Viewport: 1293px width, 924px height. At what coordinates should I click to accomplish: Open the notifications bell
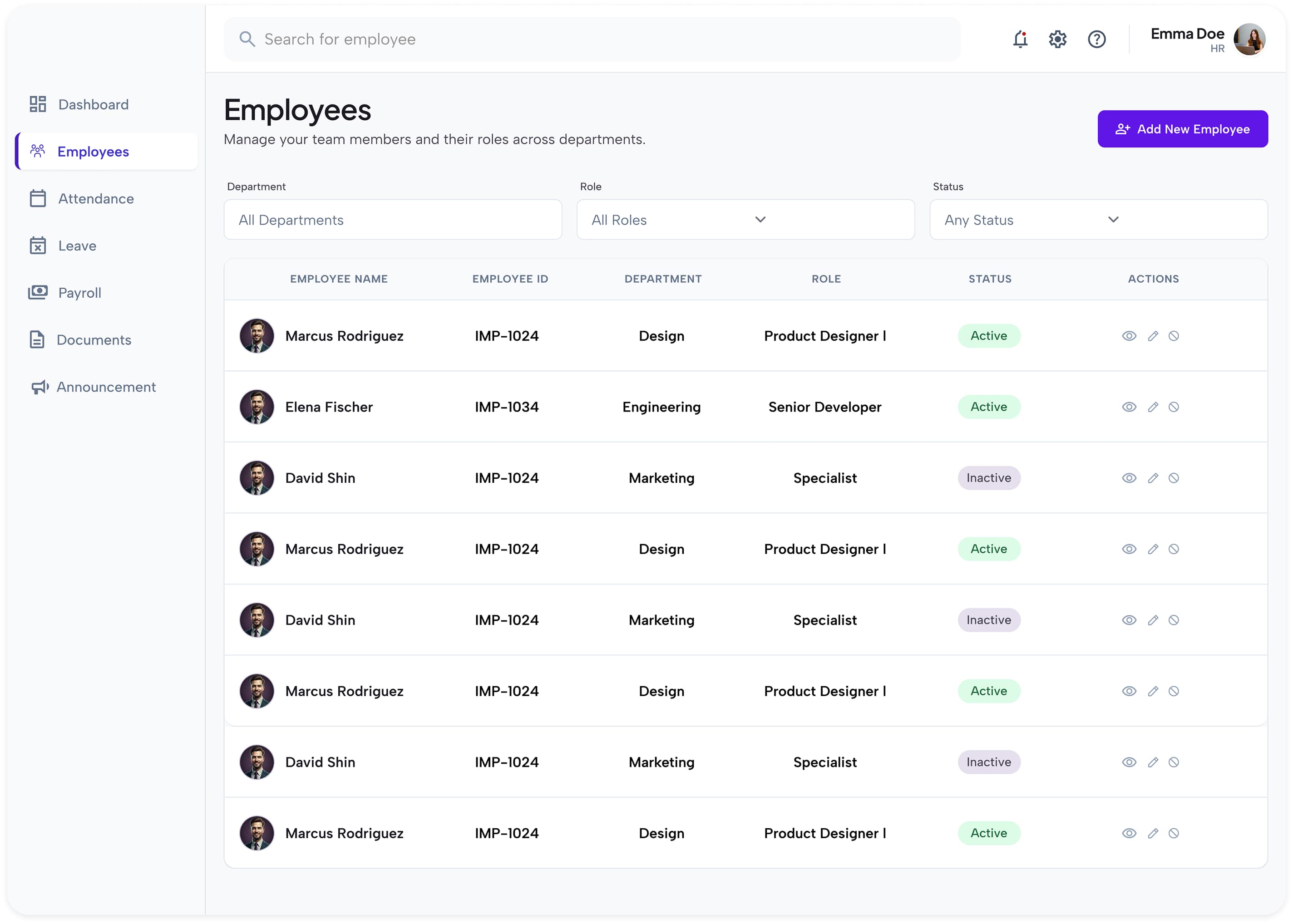point(1020,39)
